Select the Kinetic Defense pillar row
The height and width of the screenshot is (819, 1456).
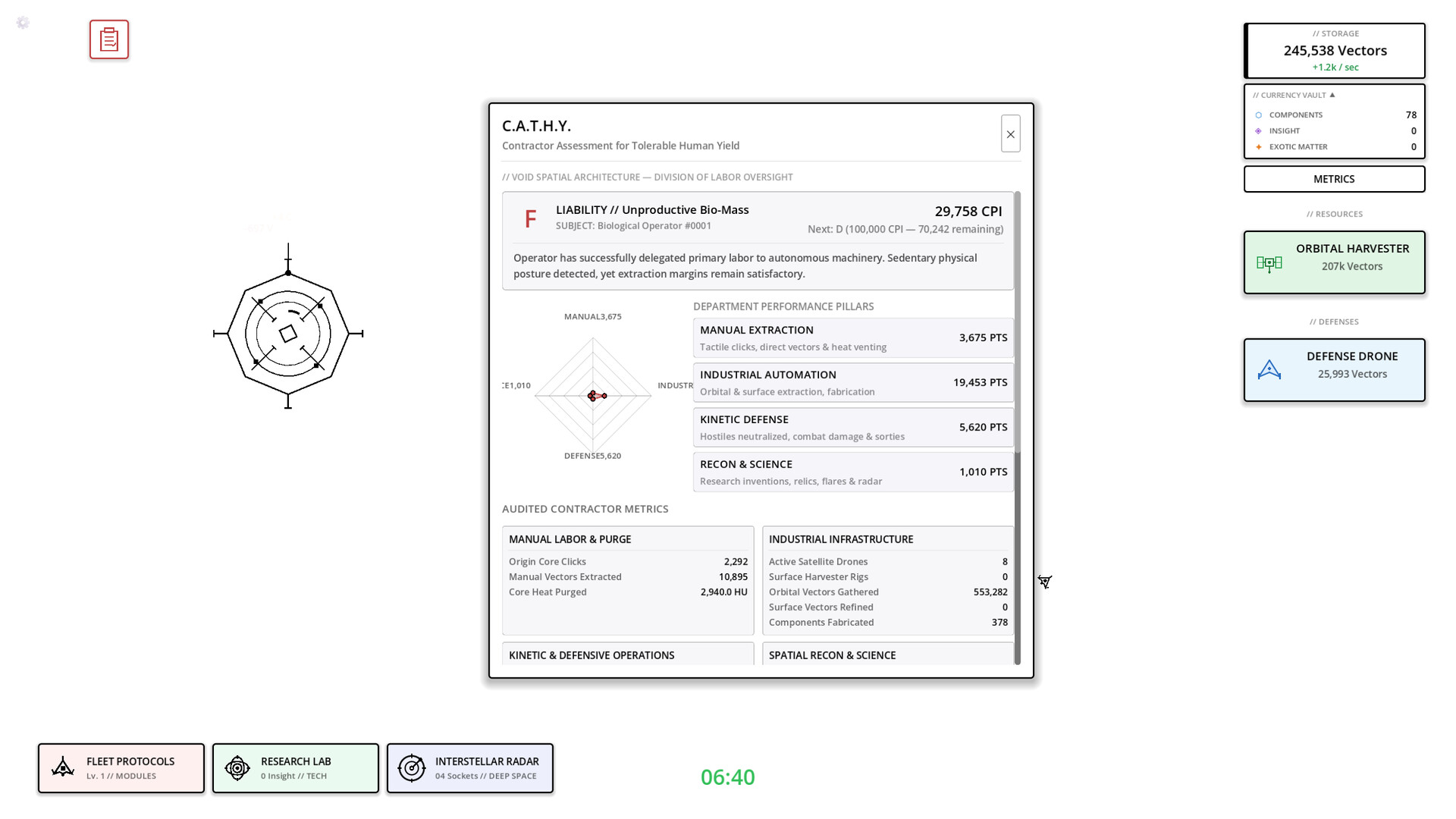tap(853, 427)
